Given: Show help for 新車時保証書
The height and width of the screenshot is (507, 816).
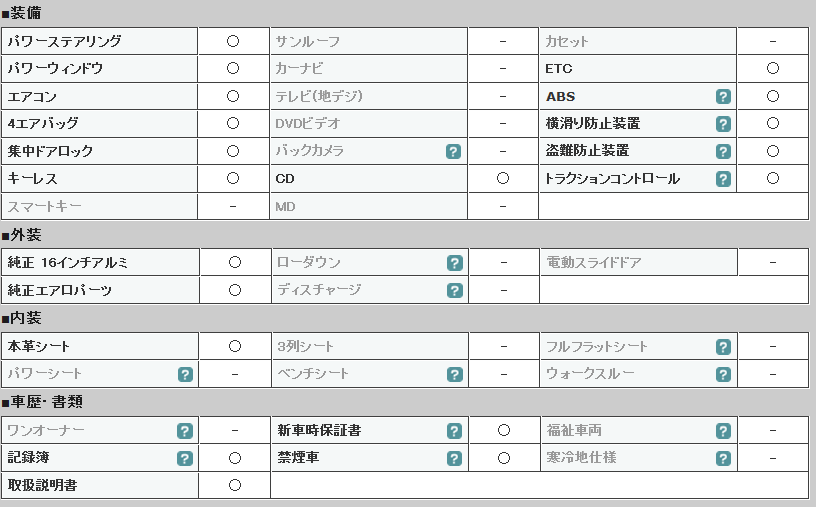Looking at the screenshot, I should 454,431.
